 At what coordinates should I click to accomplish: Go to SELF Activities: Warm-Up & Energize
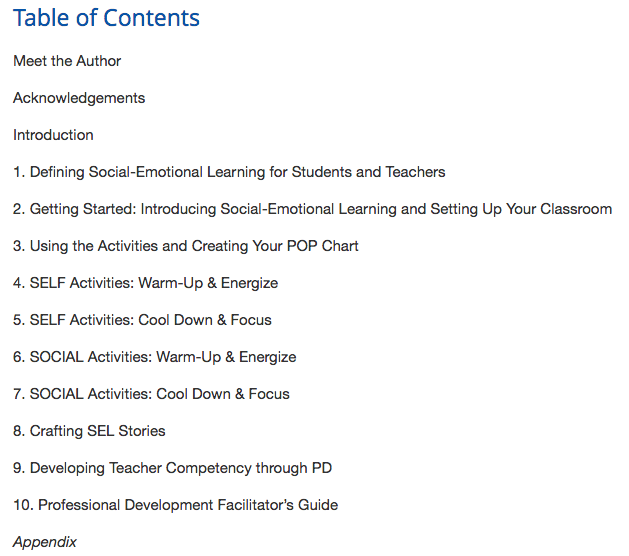click(x=146, y=283)
